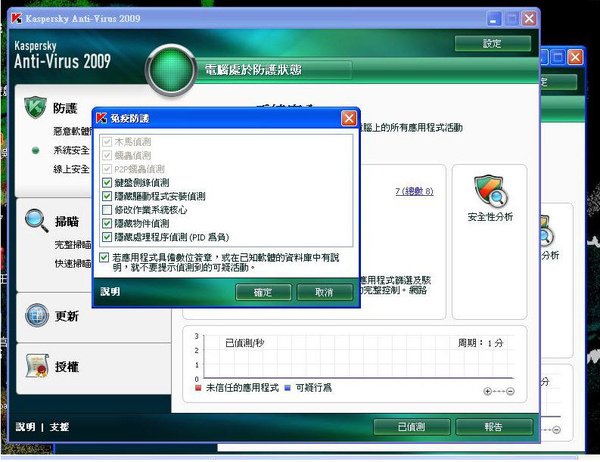Close the background Kaspersky window
Screen dimensions: 600x462
(x=575, y=57)
